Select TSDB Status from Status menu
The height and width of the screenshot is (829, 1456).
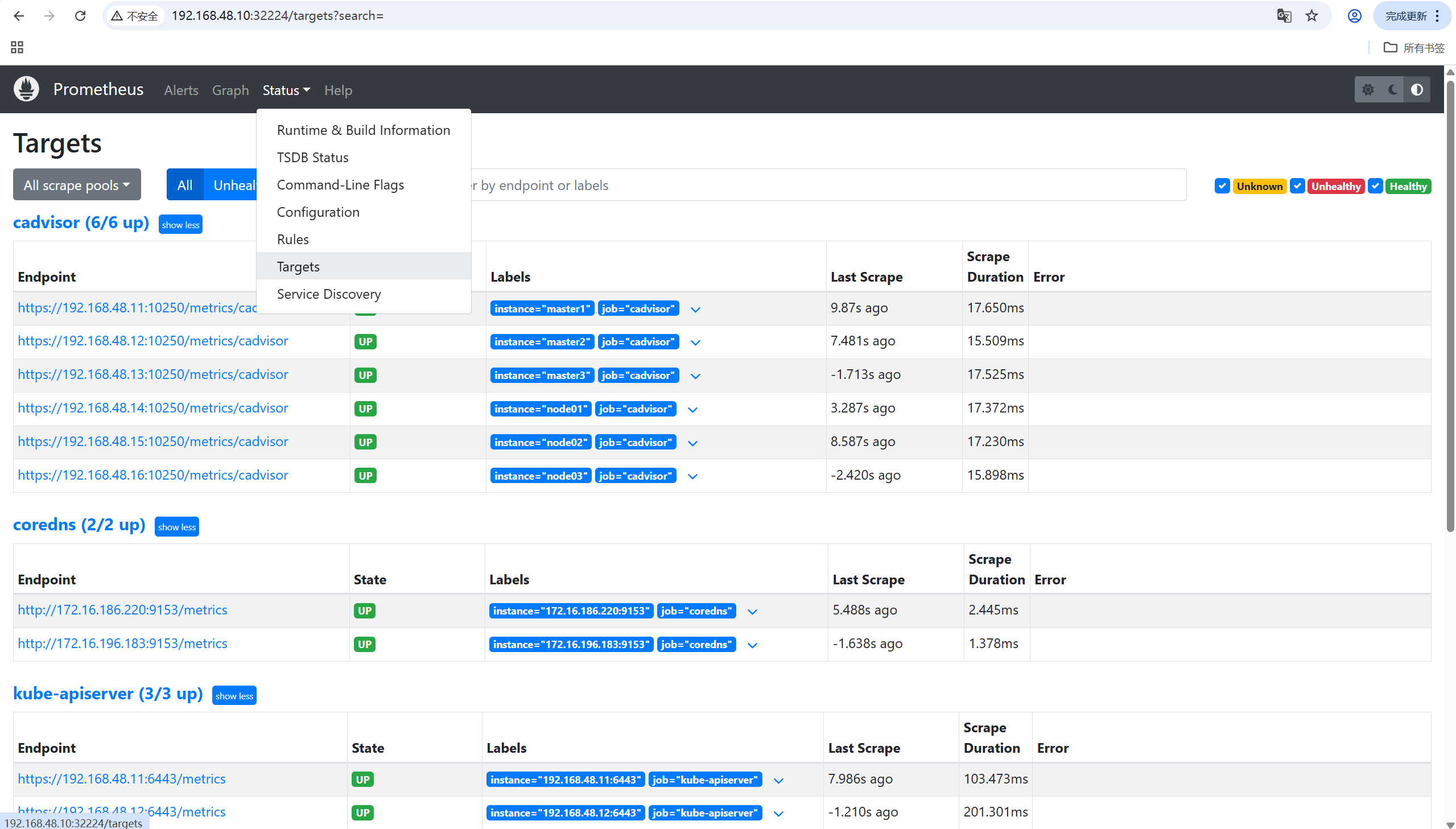(x=364, y=157)
